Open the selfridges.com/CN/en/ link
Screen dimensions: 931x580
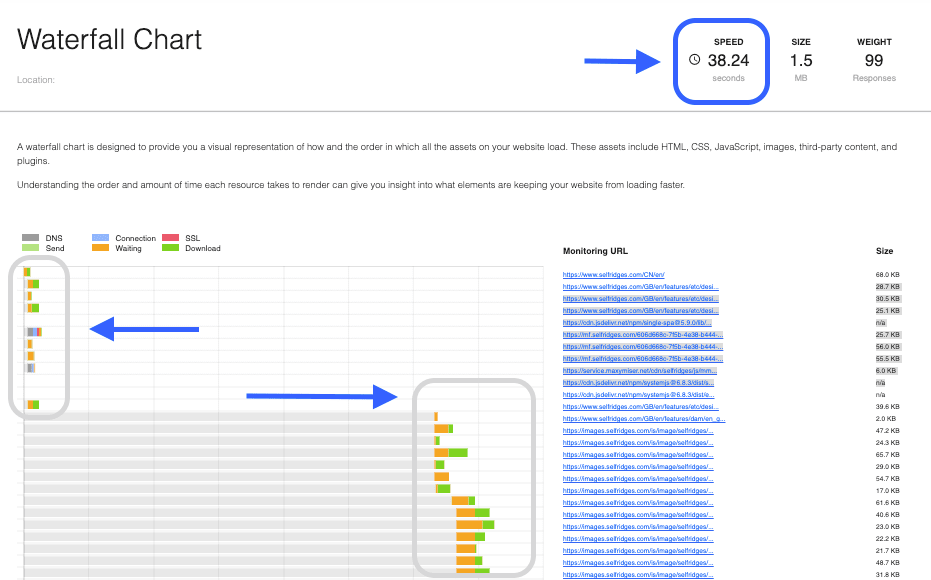614,274
